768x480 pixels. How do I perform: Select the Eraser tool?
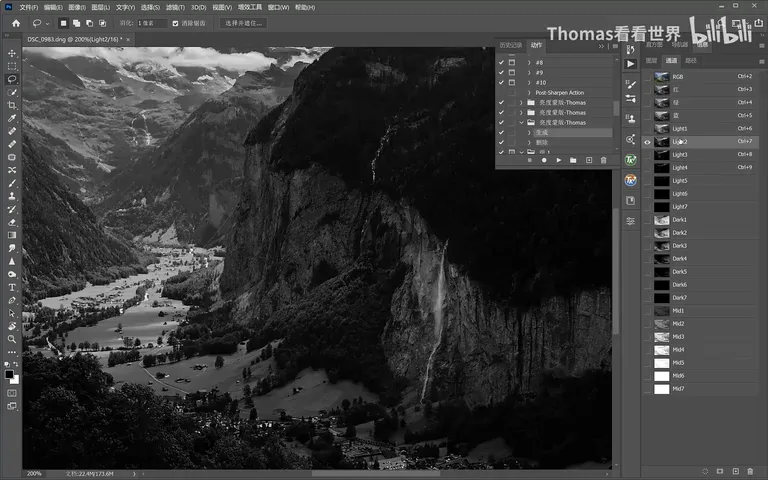12,222
